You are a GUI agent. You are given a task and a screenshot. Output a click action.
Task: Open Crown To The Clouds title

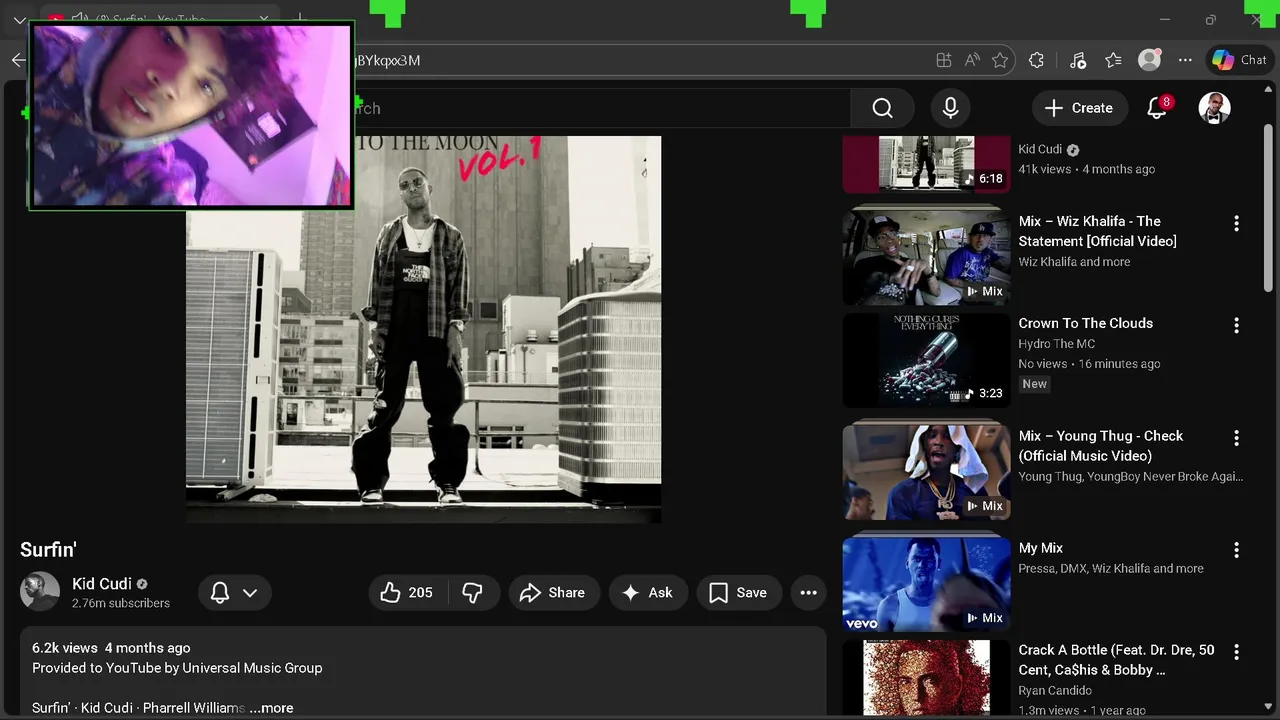[x=1085, y=323]
